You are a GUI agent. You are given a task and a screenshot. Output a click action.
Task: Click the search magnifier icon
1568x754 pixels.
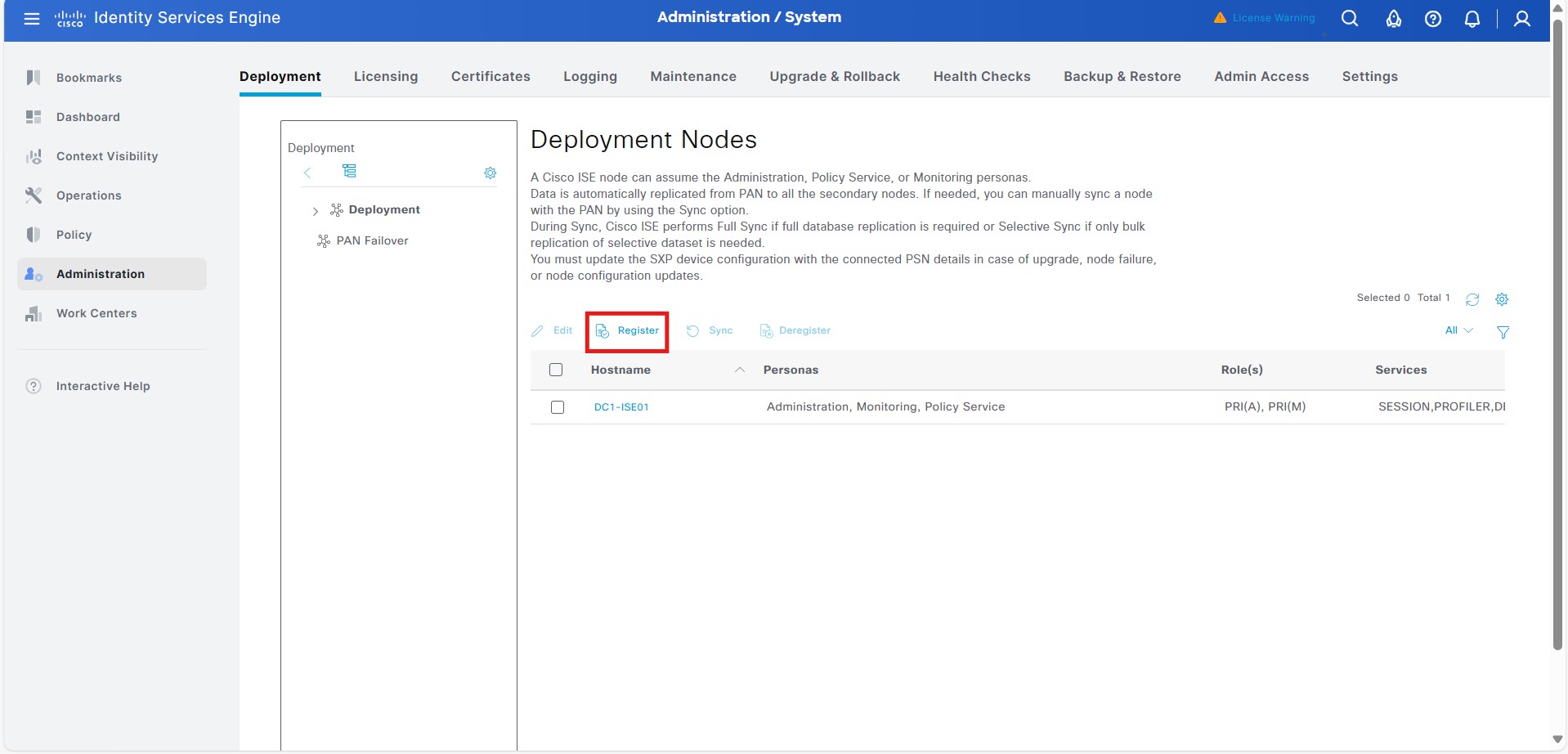(x=1350, y=18)
